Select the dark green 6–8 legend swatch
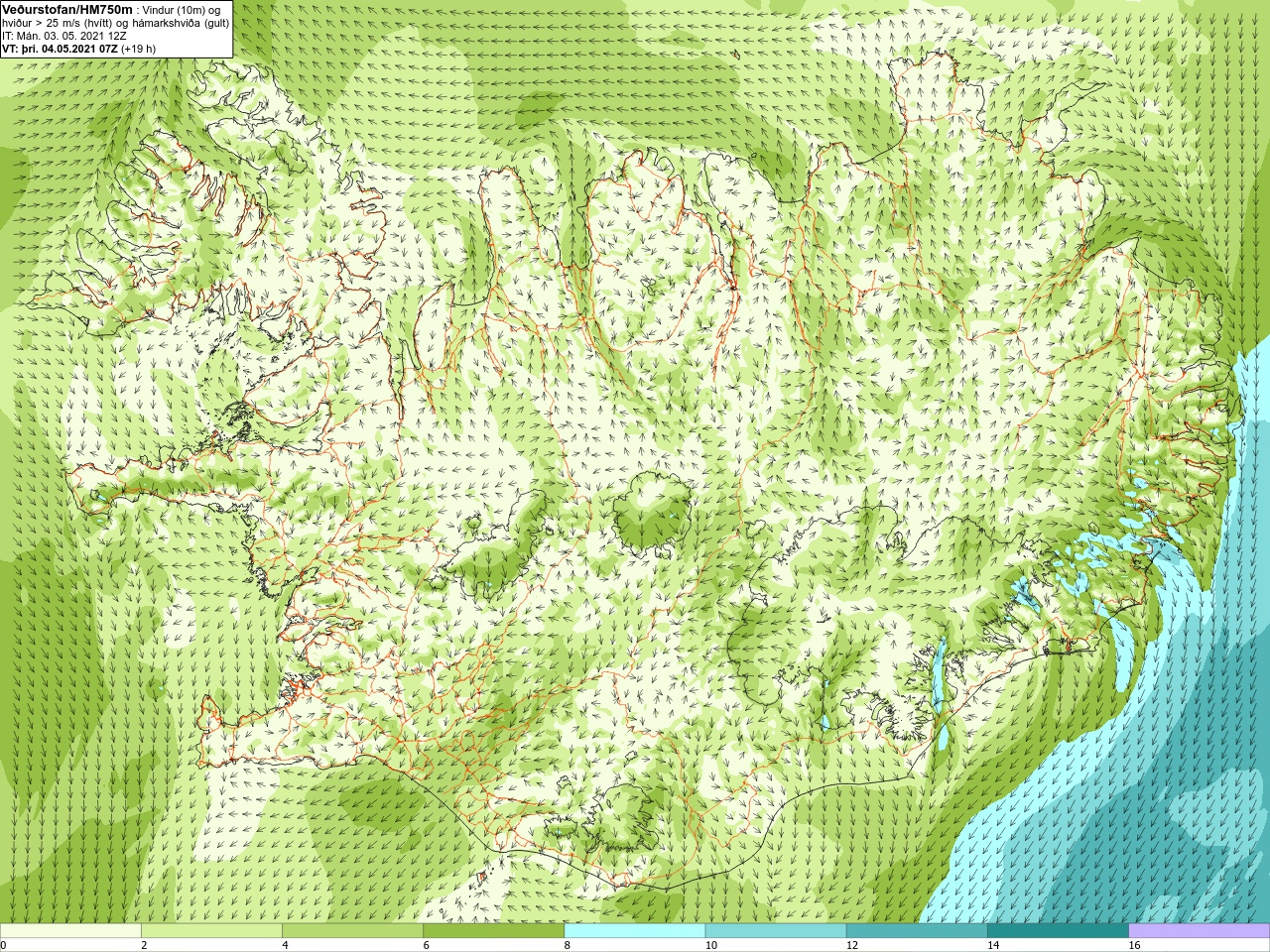Viewport: 1270px width, 952px height. [x=493, y=931]
